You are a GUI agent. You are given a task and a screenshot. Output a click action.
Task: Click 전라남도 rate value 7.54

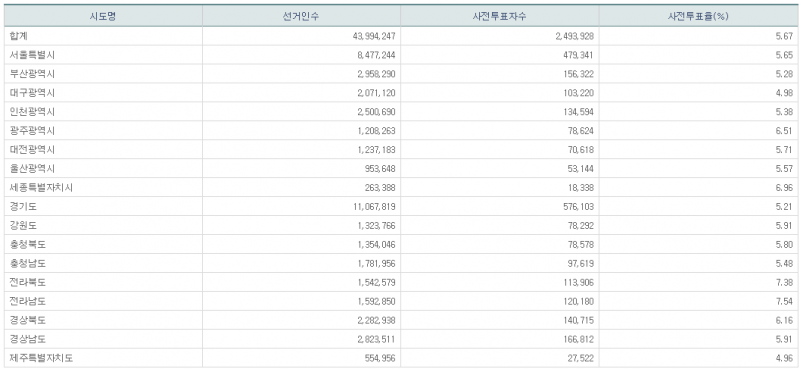pyautogui.click(x=784, y=301)
